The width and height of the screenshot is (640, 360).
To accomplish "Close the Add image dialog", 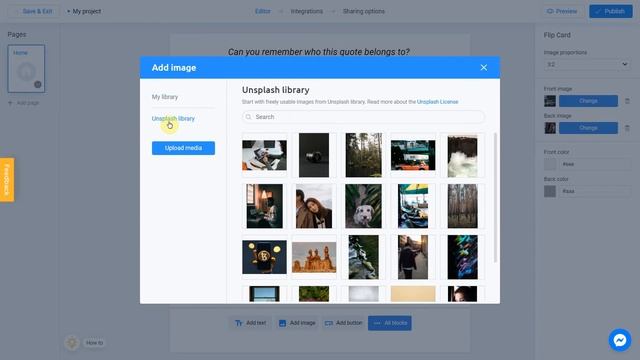I will click(484, 67).
